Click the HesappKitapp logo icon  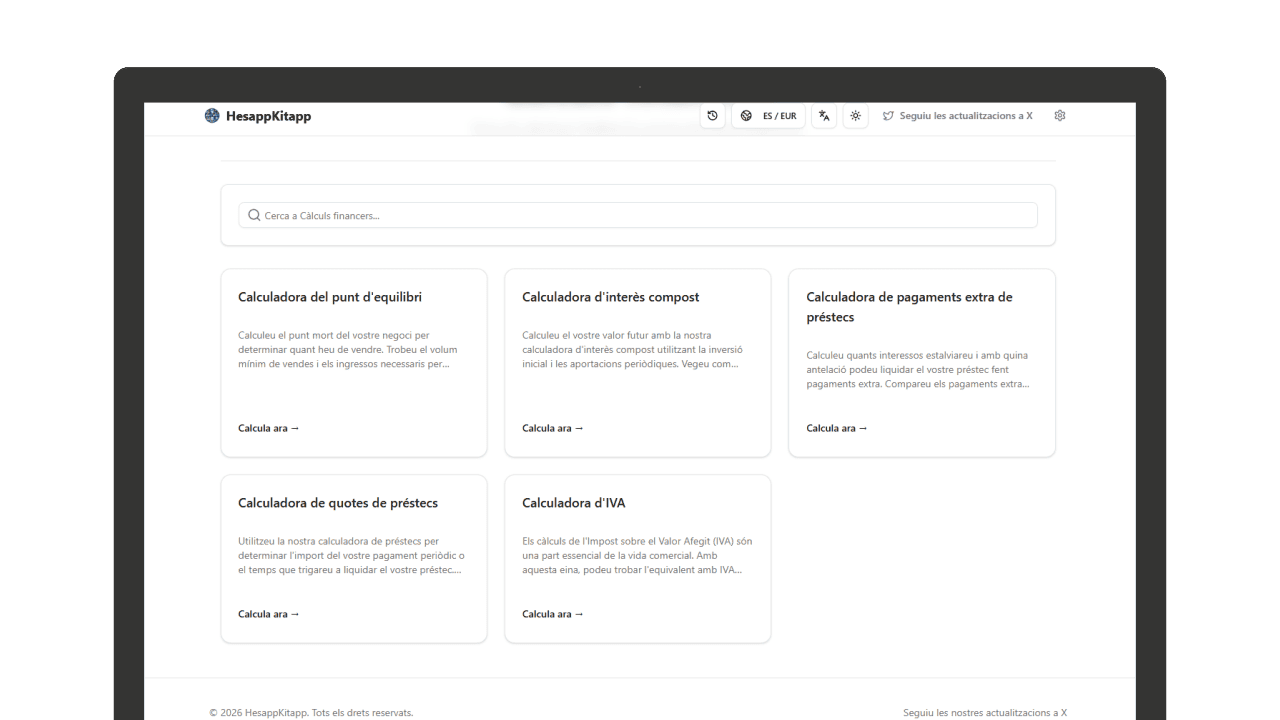[x=212, y=116]
